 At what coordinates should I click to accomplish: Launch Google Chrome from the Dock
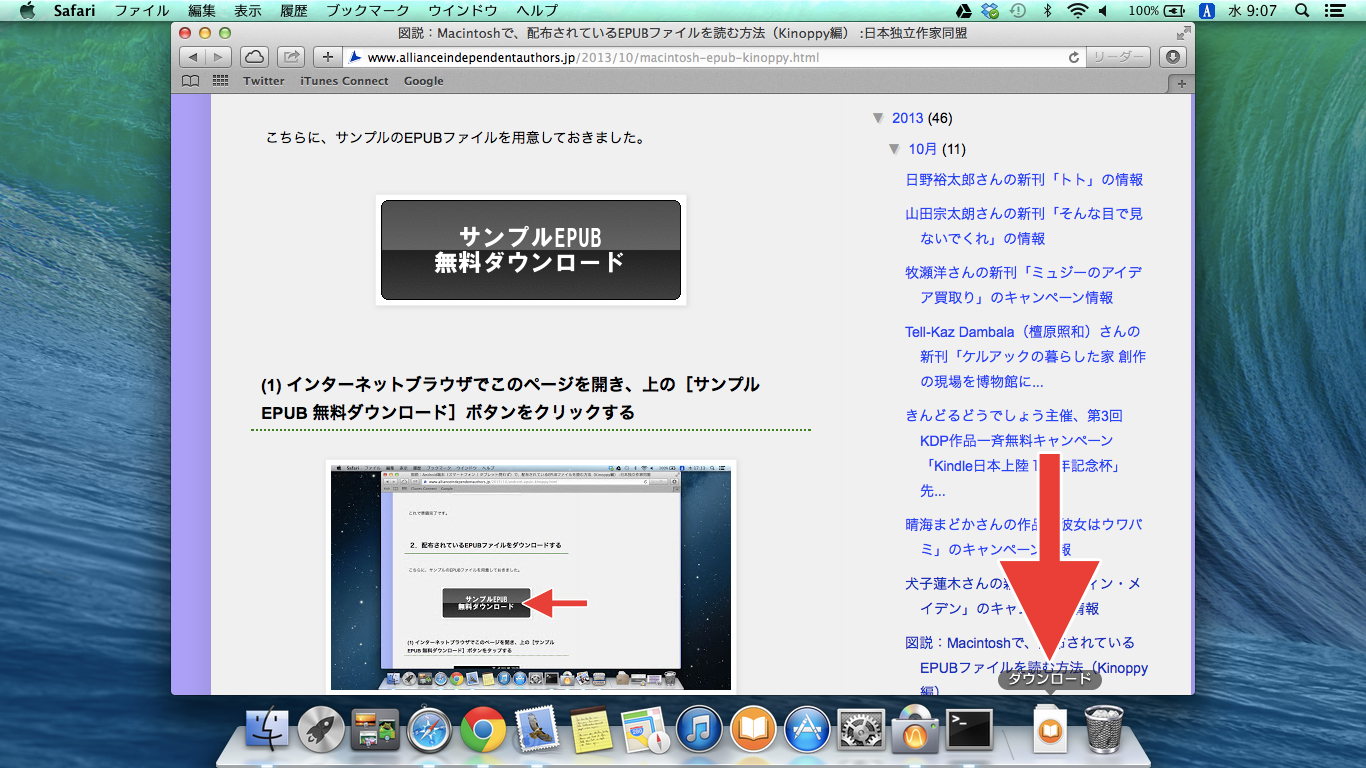(483, 729)
